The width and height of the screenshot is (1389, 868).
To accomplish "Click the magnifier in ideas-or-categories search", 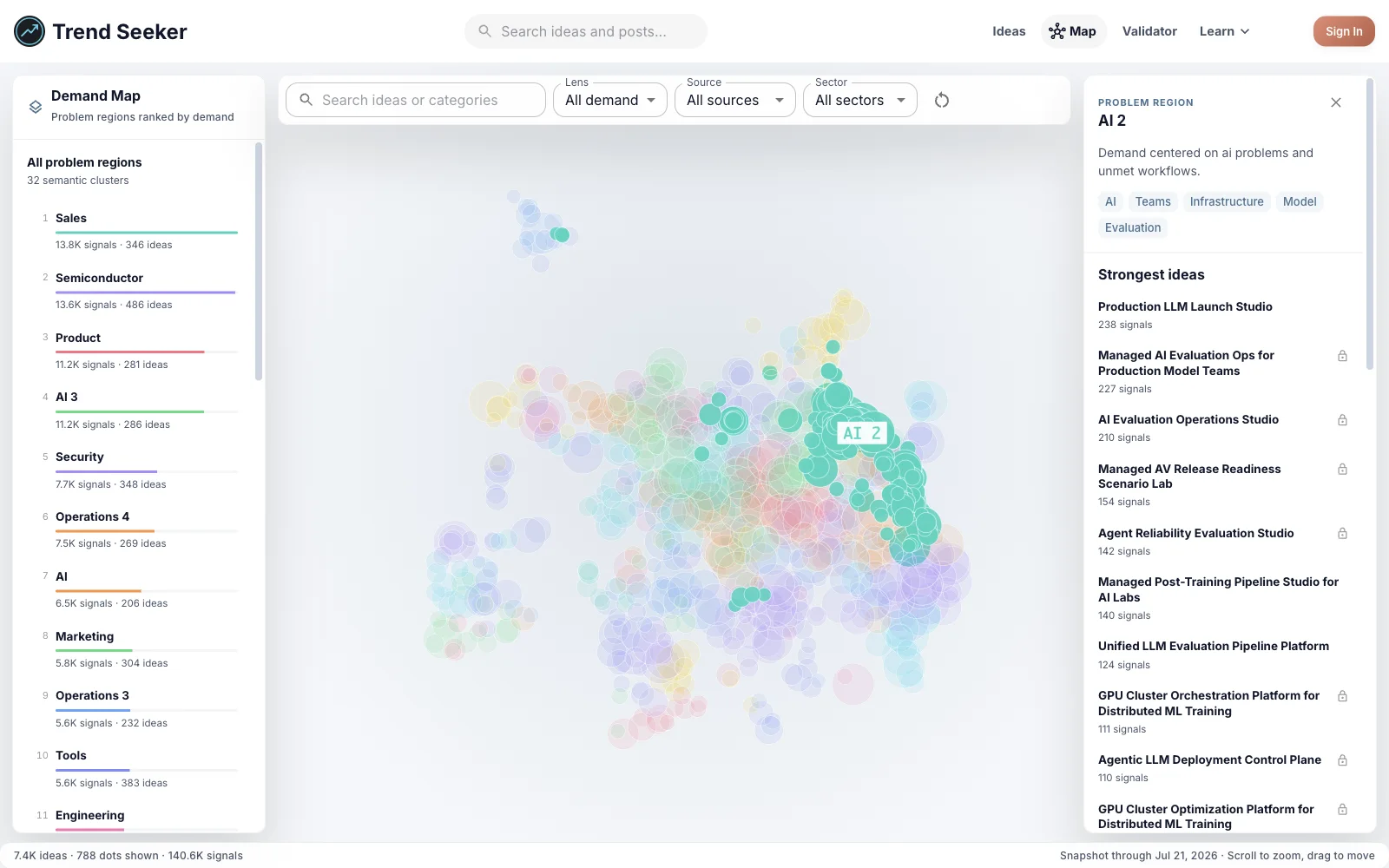I will pyautogui.click(x=306, y=100).
